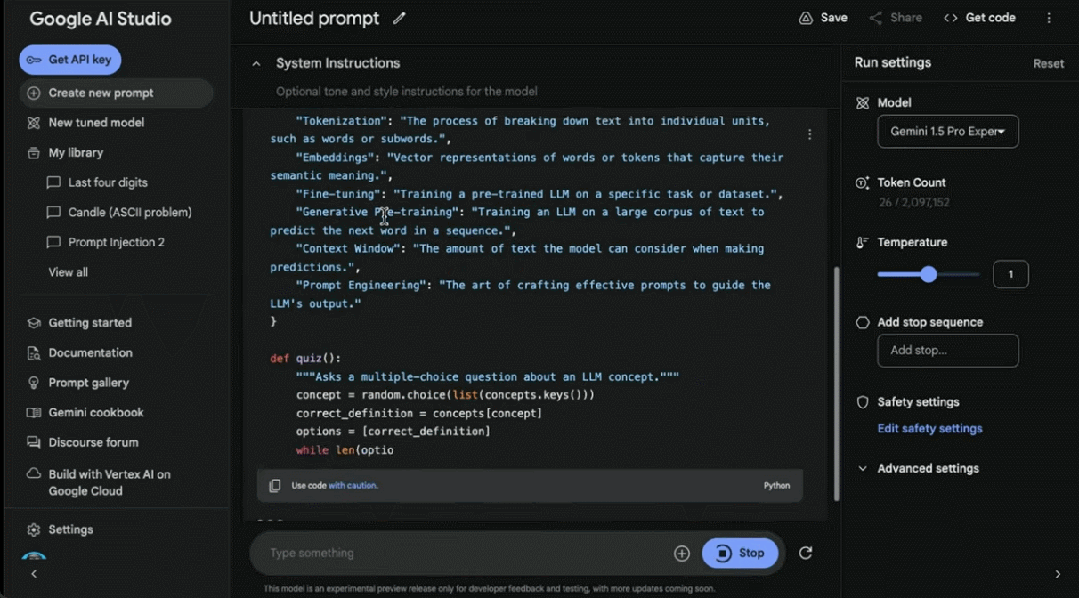Open the Get code panel
The image size is (1079, 598).
pyautogui.click(x=978, y=17)
